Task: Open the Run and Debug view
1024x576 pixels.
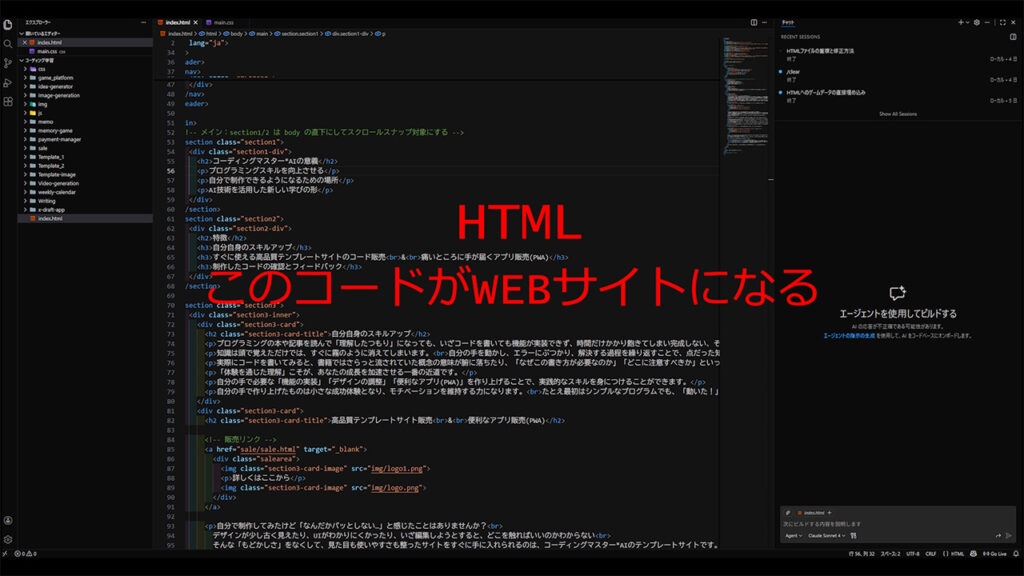Action: 8,82
